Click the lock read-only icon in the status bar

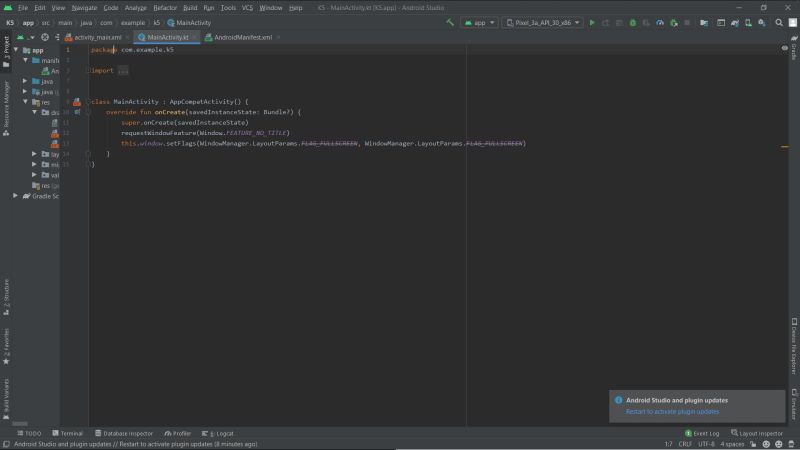[753, 444]
